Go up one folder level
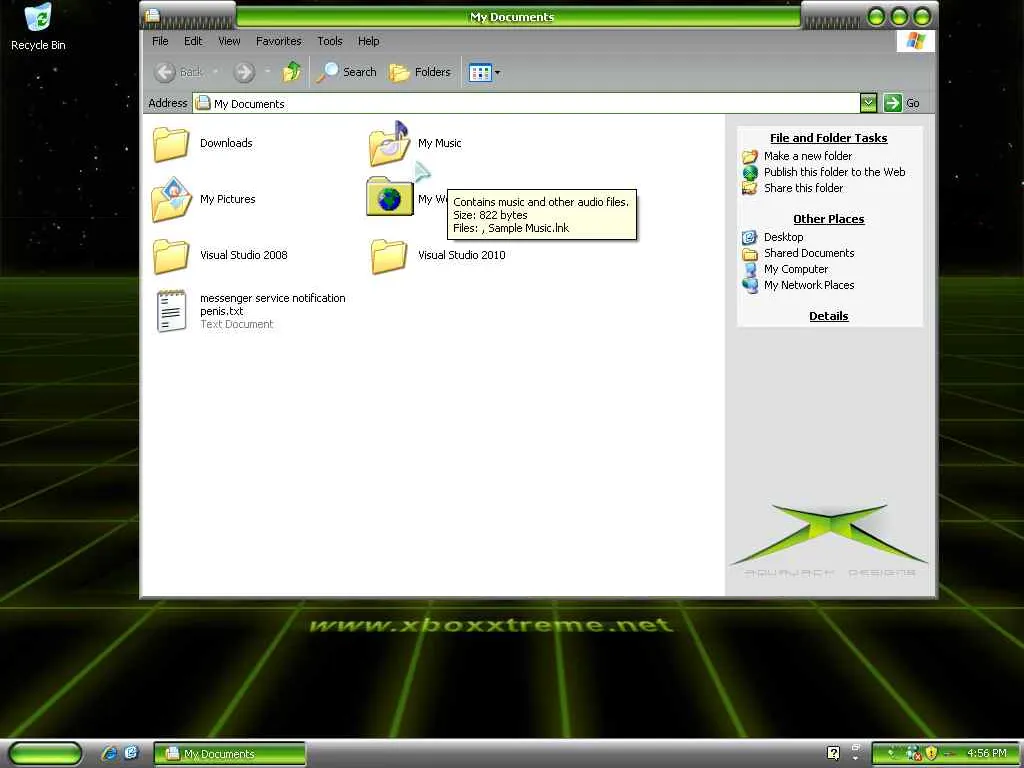 click(291, 72)
